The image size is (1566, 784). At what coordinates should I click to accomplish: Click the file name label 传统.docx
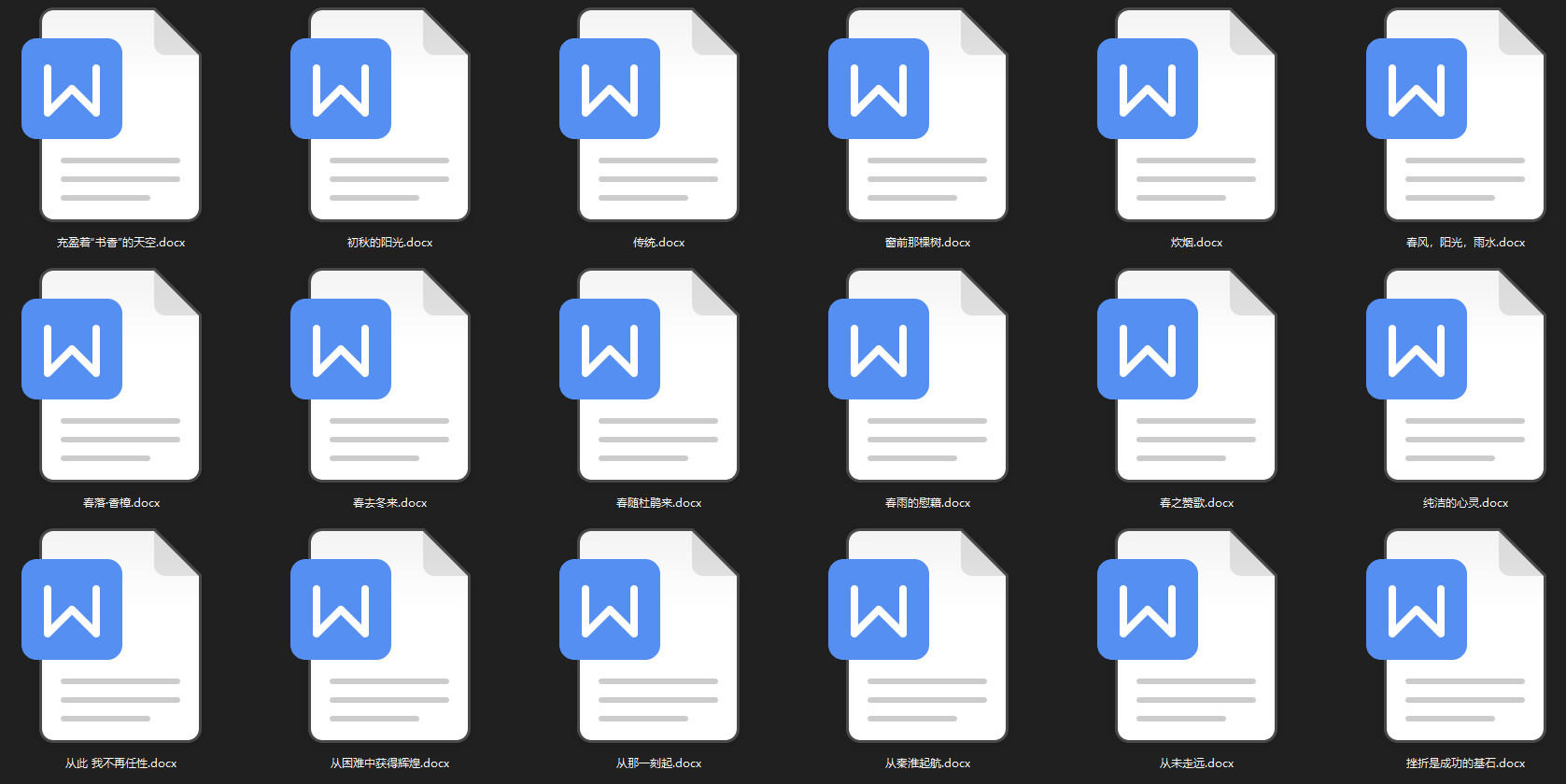[659, 243]
